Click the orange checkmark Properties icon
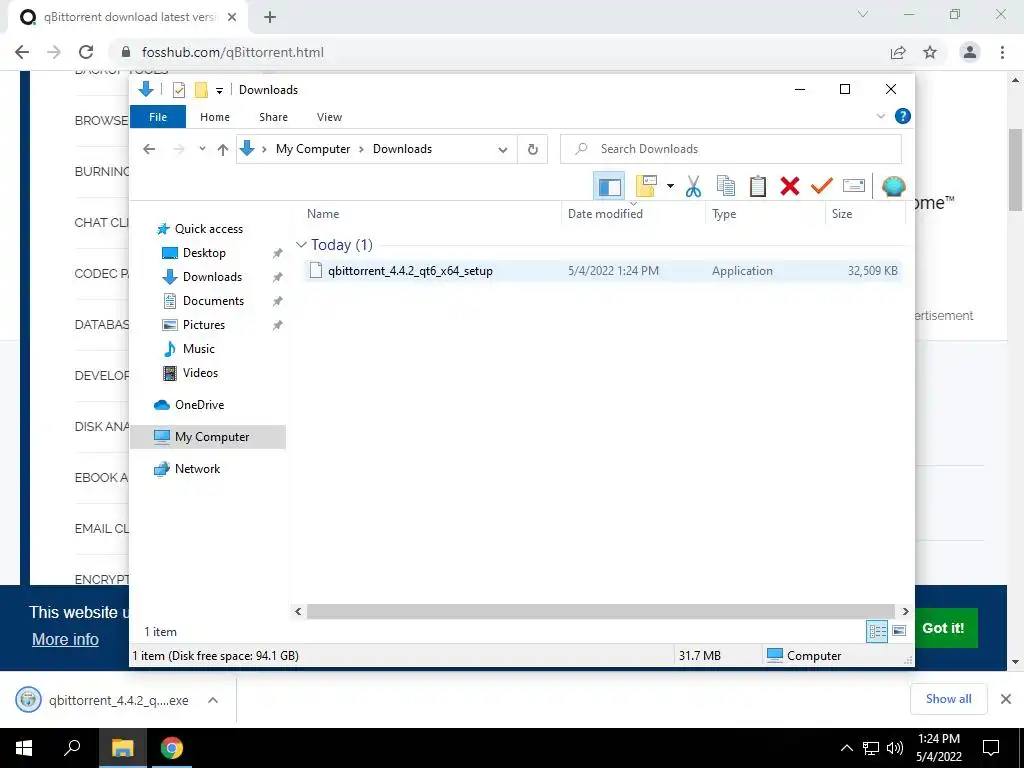 (x=822, y=187)
